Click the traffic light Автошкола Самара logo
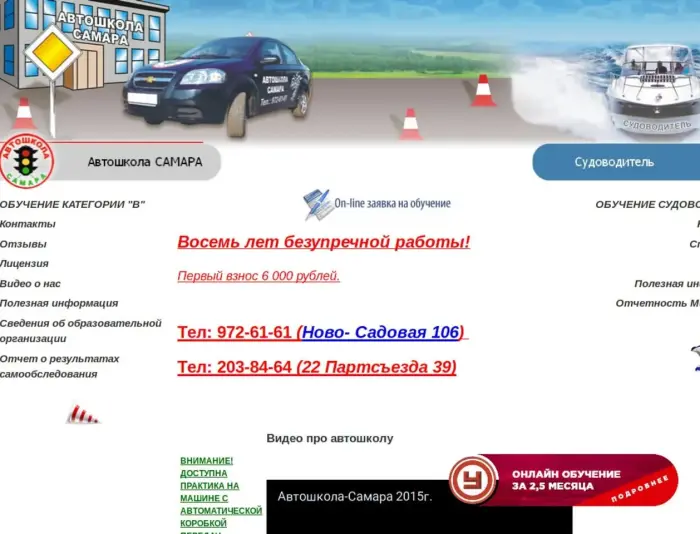 27,160
